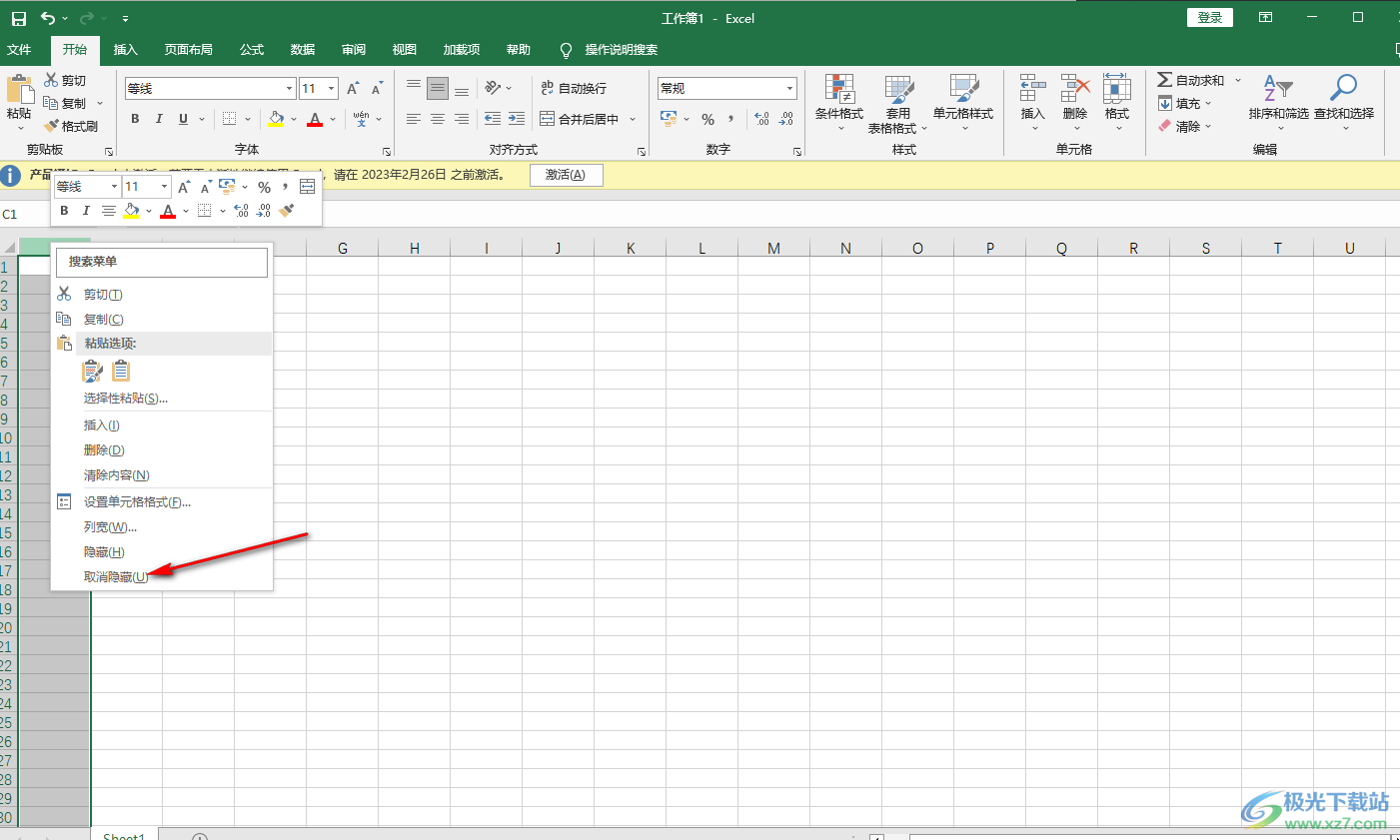1400x840 pixels.
Task: Click the orientation text-angle icon
Action: click(x=493, y=88)
